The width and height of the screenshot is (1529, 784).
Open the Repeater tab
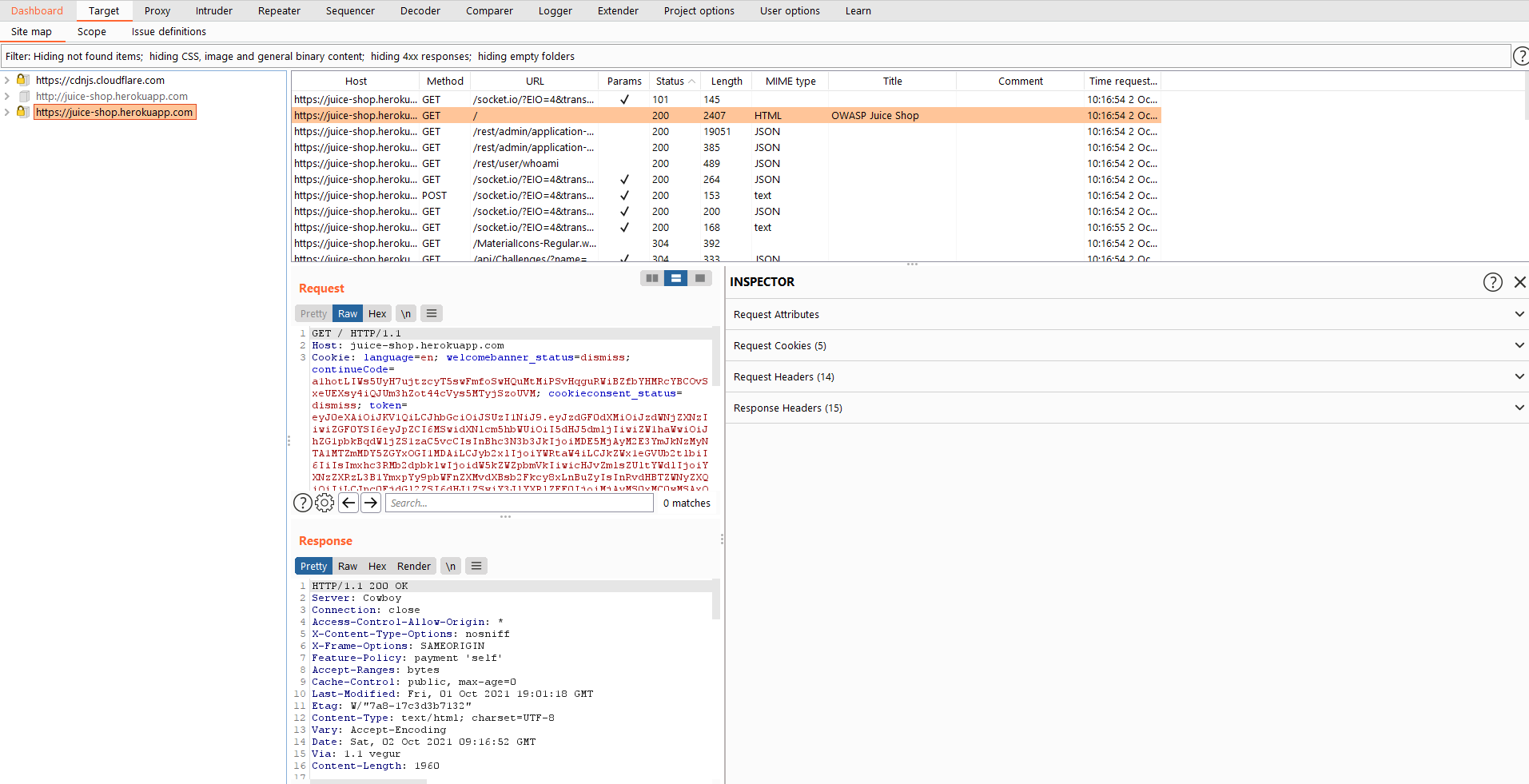tap(279, 10)
